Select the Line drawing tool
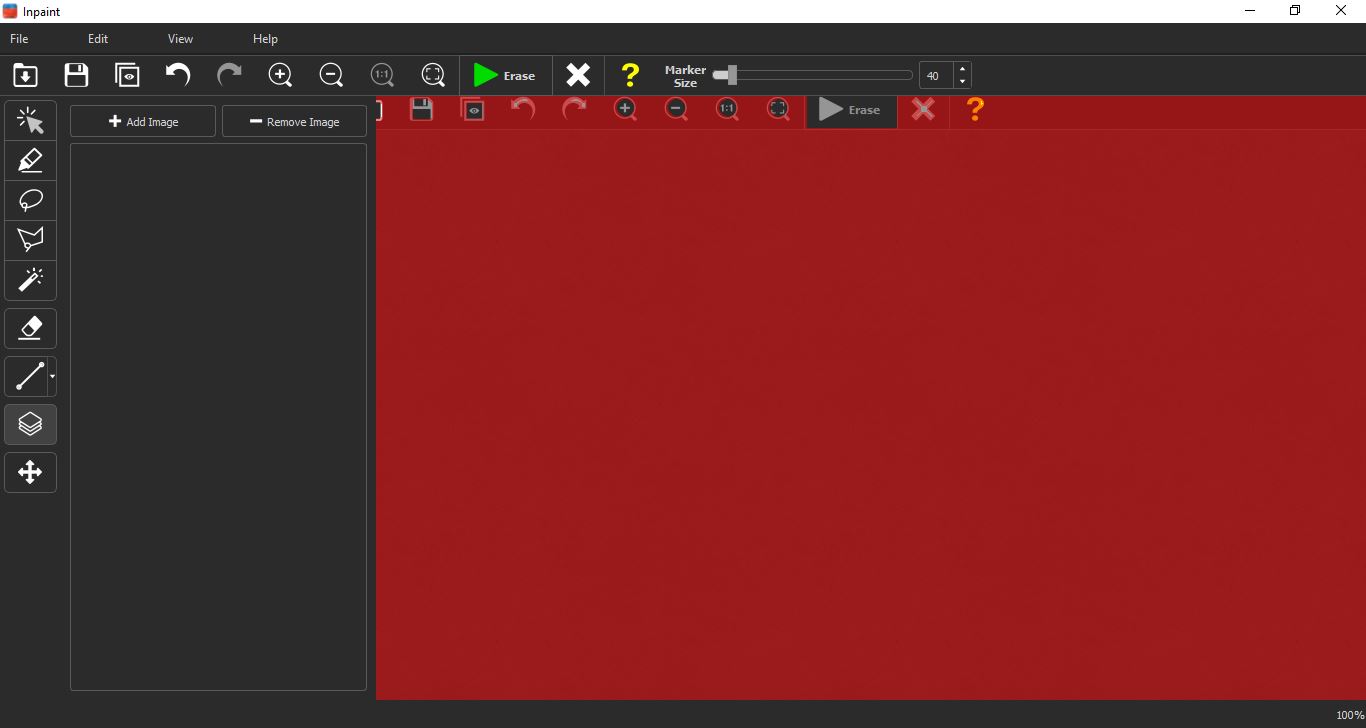The width and height of the screenshot is (1366, 728). point(26,376)
